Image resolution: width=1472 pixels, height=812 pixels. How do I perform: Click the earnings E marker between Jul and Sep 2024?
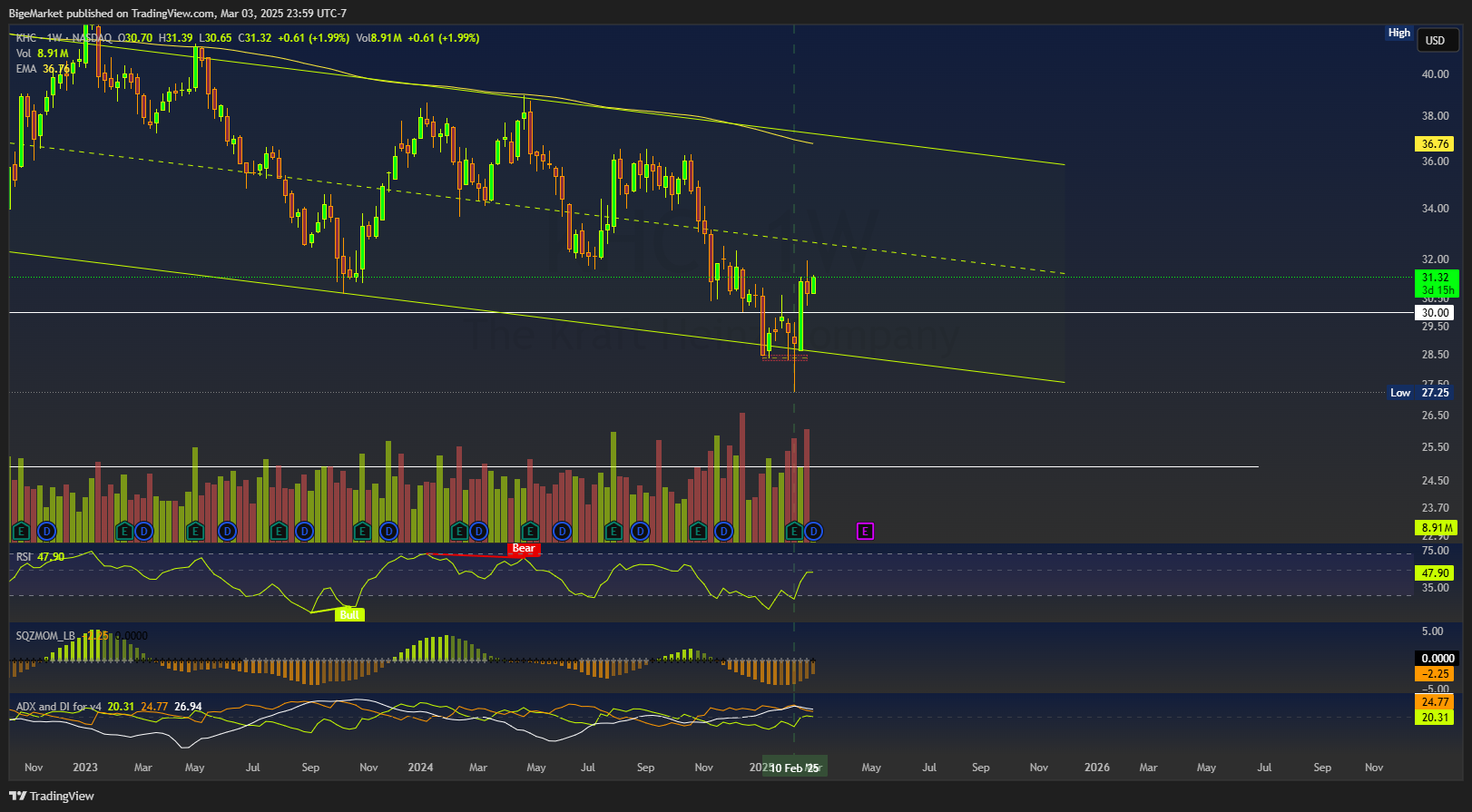(613, 532)
